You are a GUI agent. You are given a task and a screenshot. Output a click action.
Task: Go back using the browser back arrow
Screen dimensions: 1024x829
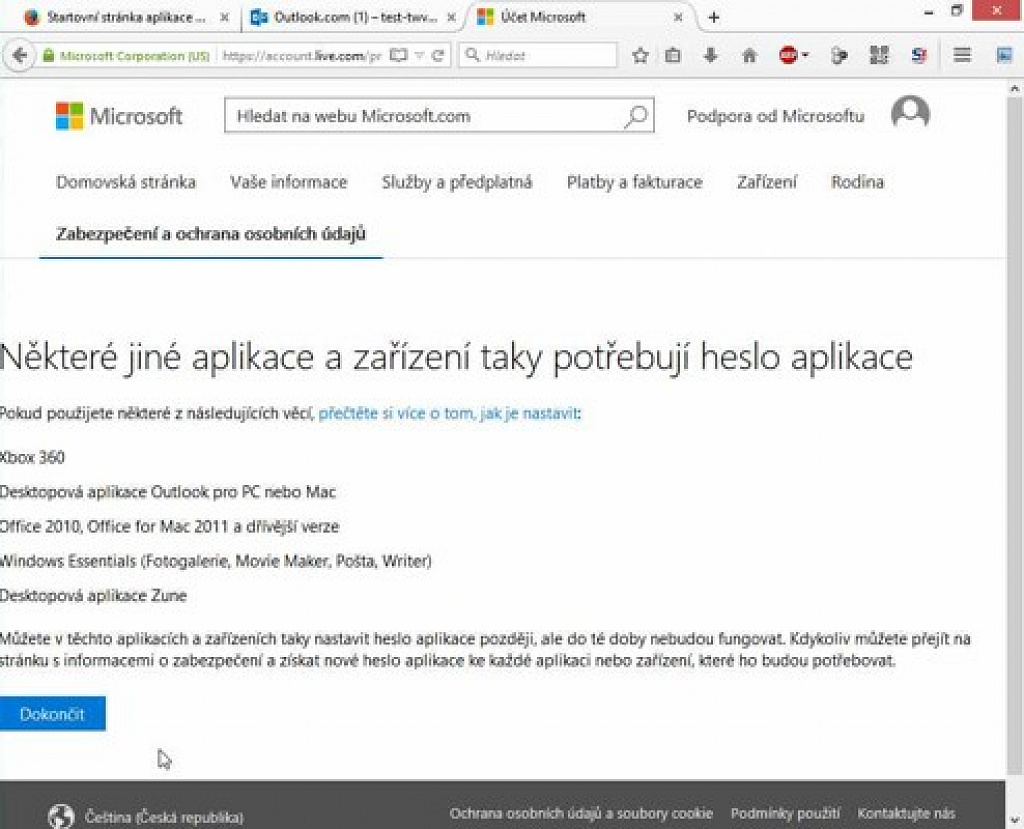[x=20, y=56]
